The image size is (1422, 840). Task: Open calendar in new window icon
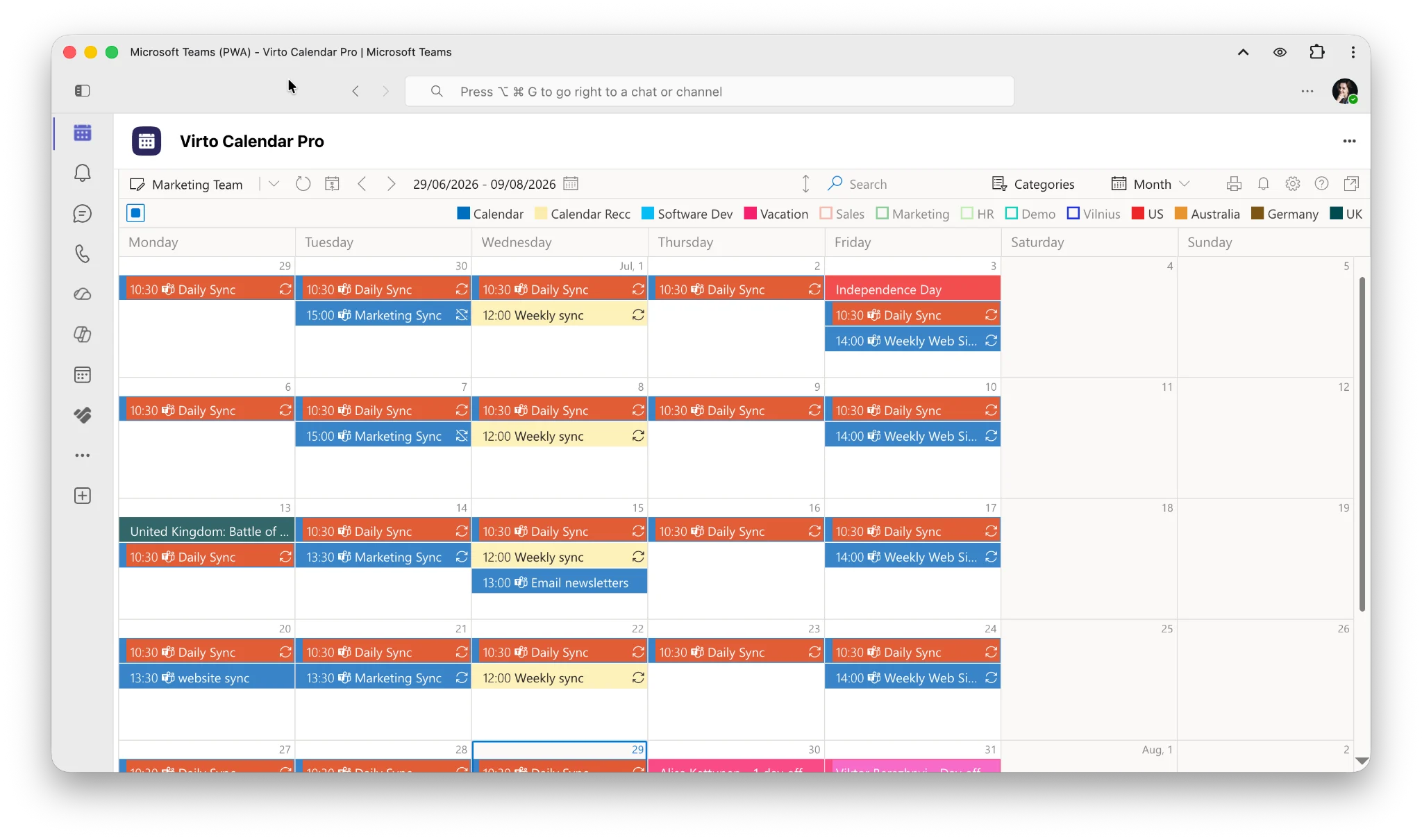pos(1351,184)
